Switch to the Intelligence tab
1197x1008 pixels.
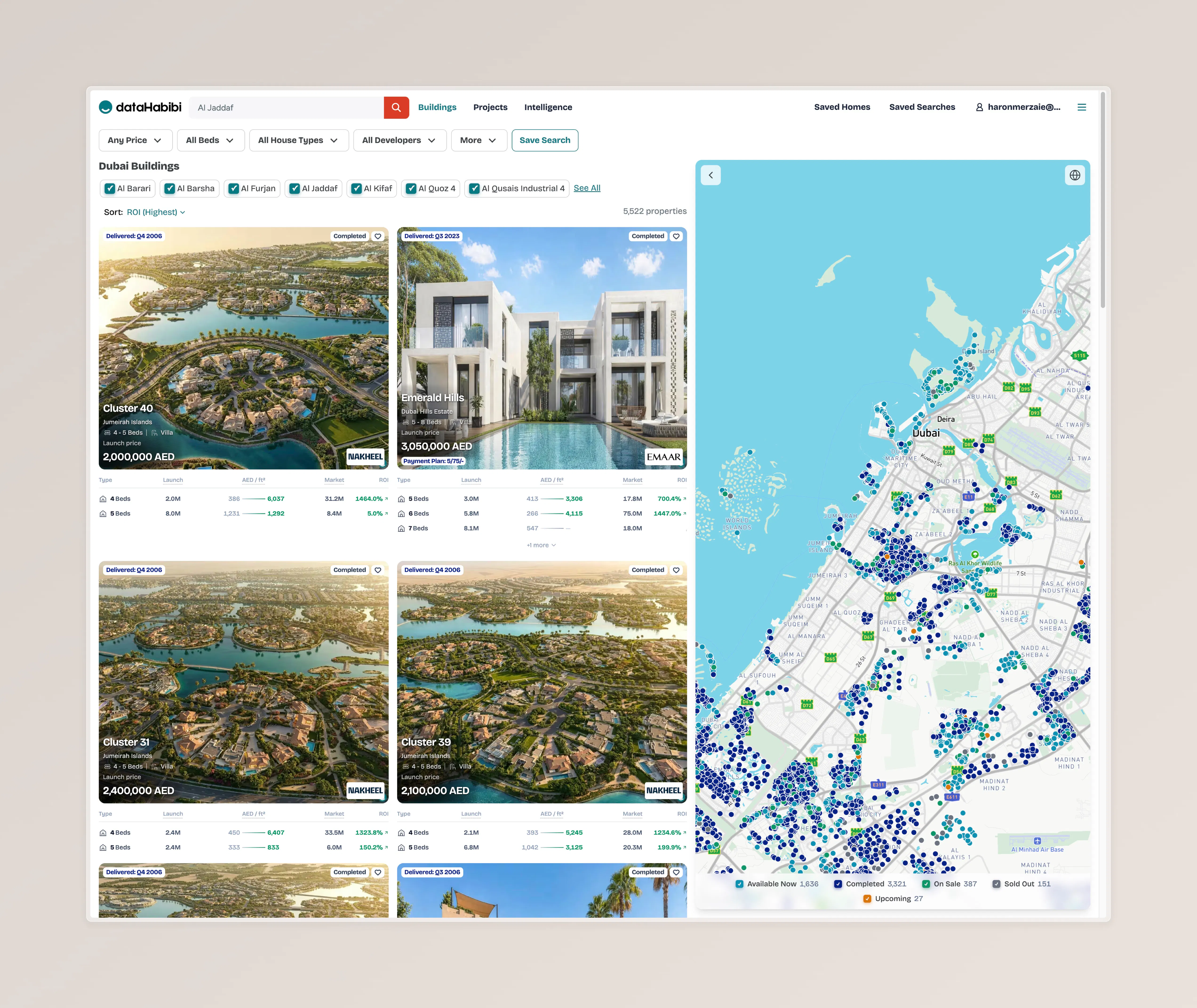click(x=548, y=107)
